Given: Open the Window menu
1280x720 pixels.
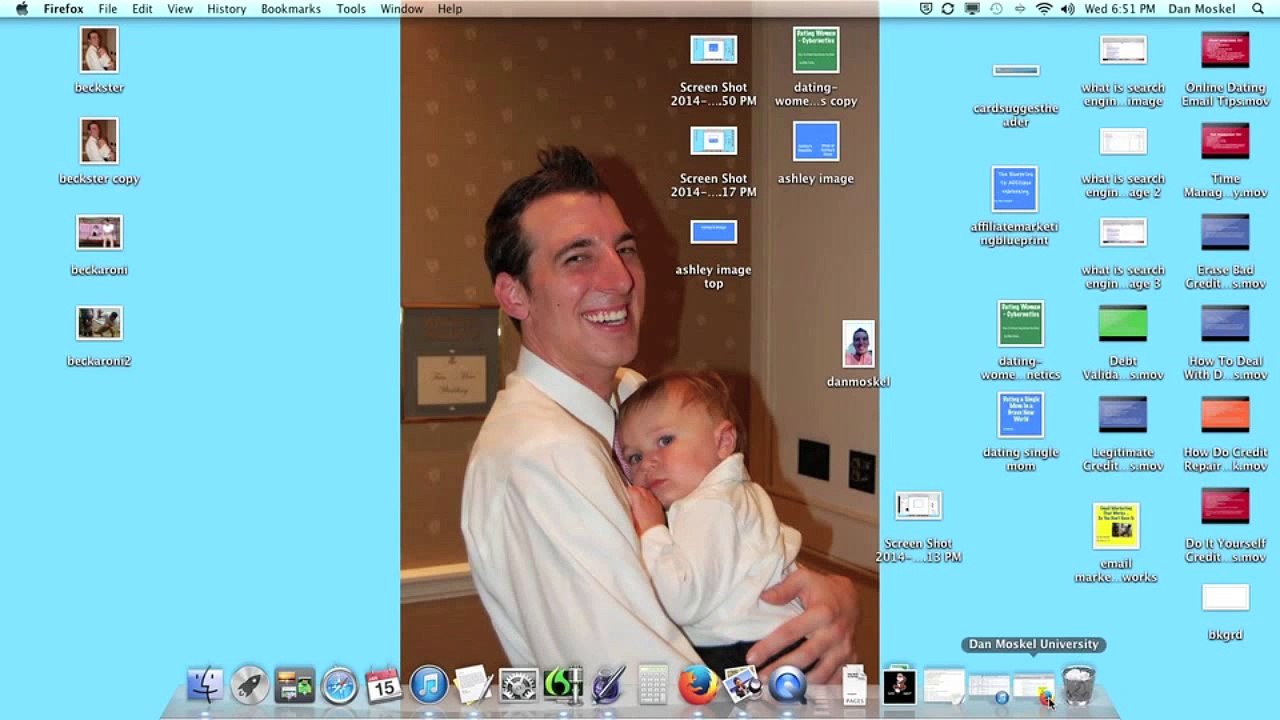Looking at the screenshot, I should point(401,9).
